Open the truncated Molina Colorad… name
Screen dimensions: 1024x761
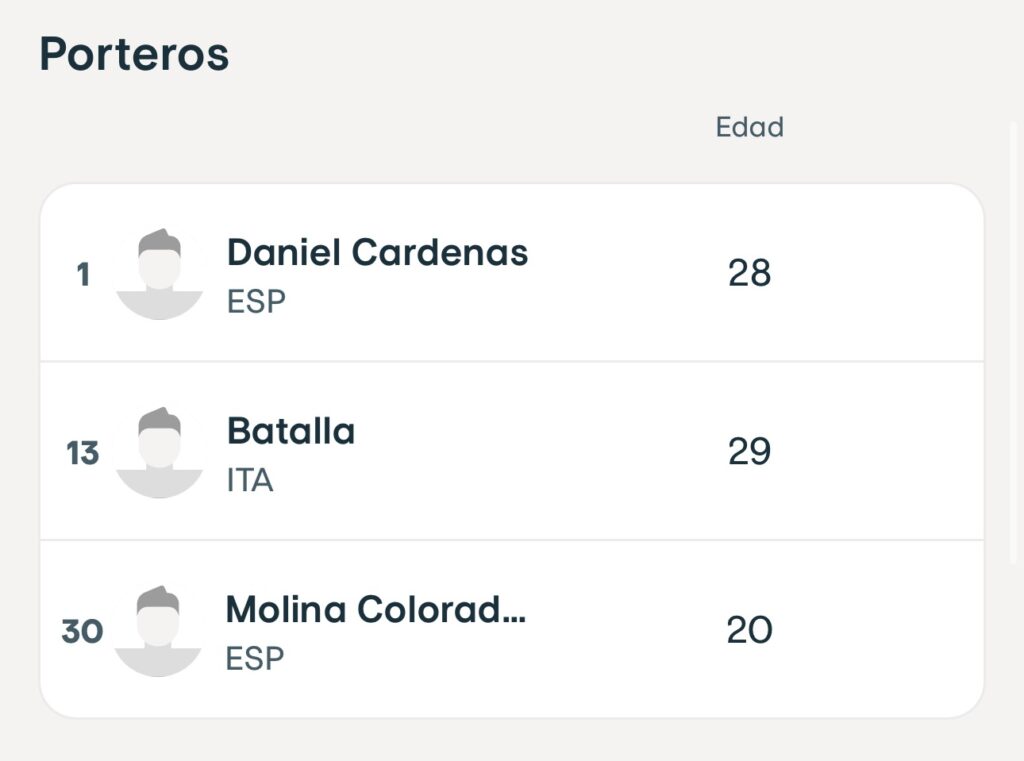click(x=375, y=609)
